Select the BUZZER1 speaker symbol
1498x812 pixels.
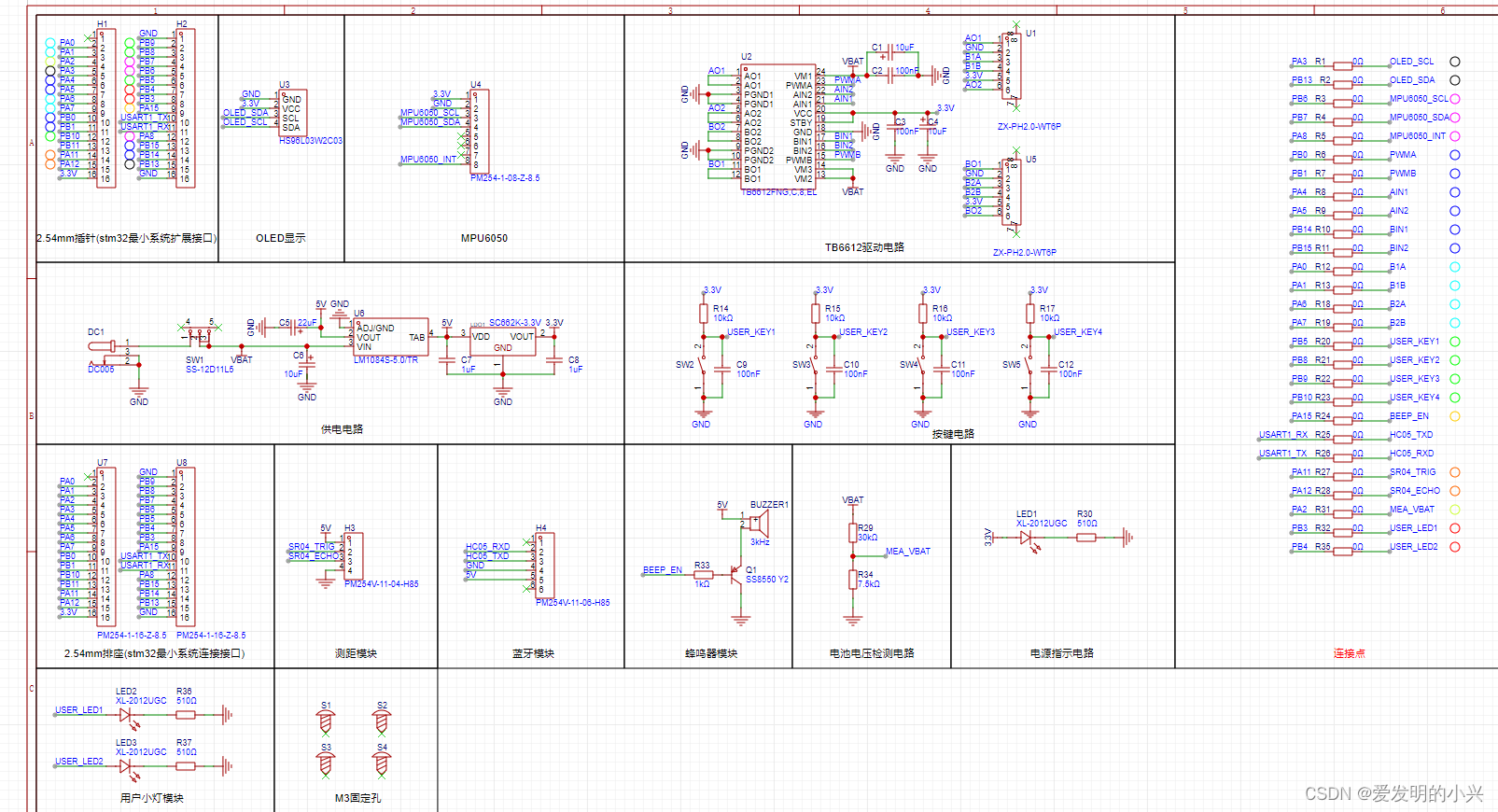point(757,522)
